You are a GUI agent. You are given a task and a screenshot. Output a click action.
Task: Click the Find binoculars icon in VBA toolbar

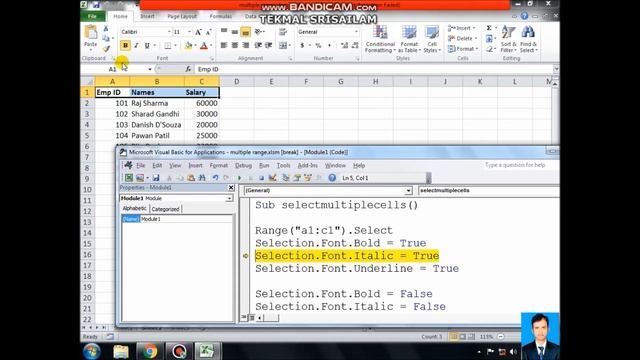click(202, 178)
